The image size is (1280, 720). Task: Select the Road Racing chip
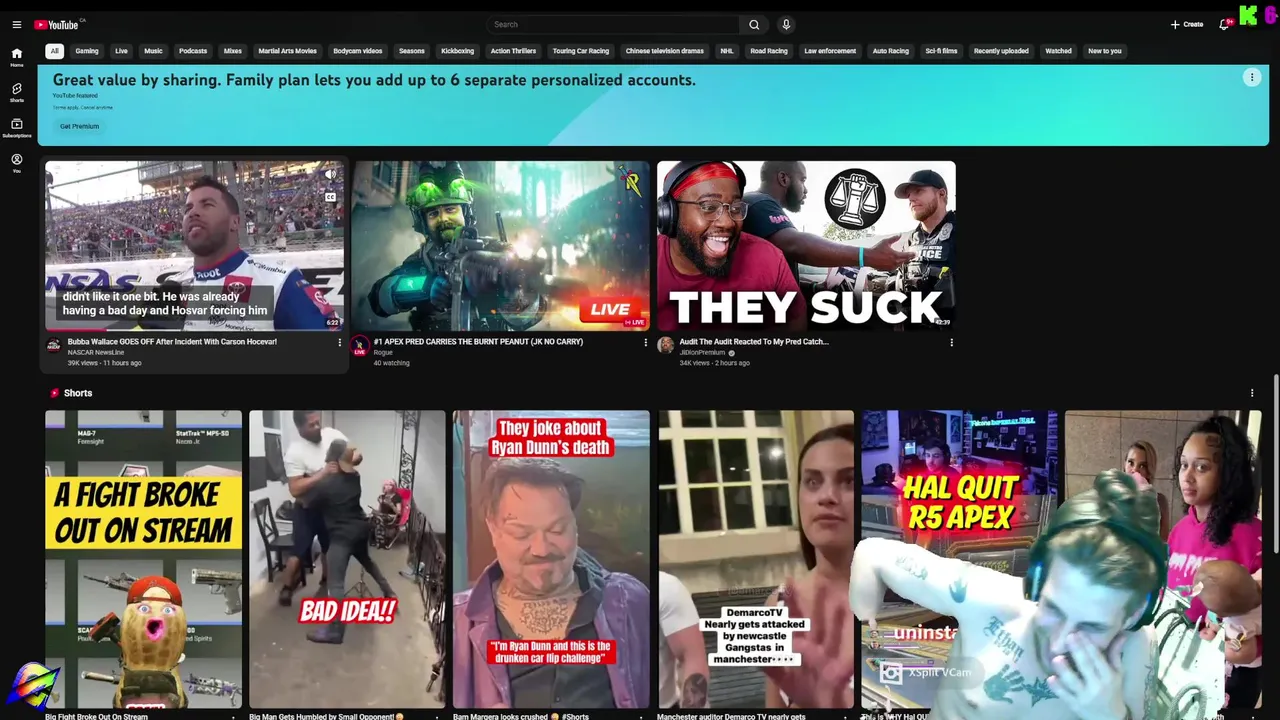(x=769, y=51)
